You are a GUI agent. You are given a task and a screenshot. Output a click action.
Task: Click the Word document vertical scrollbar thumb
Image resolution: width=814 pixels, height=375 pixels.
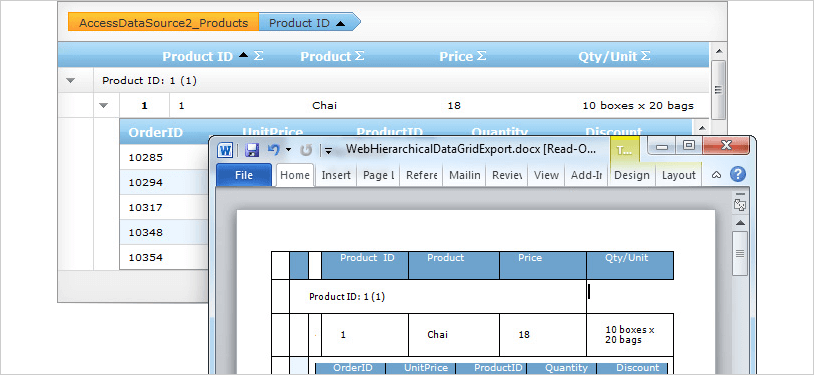click(740, 253)
